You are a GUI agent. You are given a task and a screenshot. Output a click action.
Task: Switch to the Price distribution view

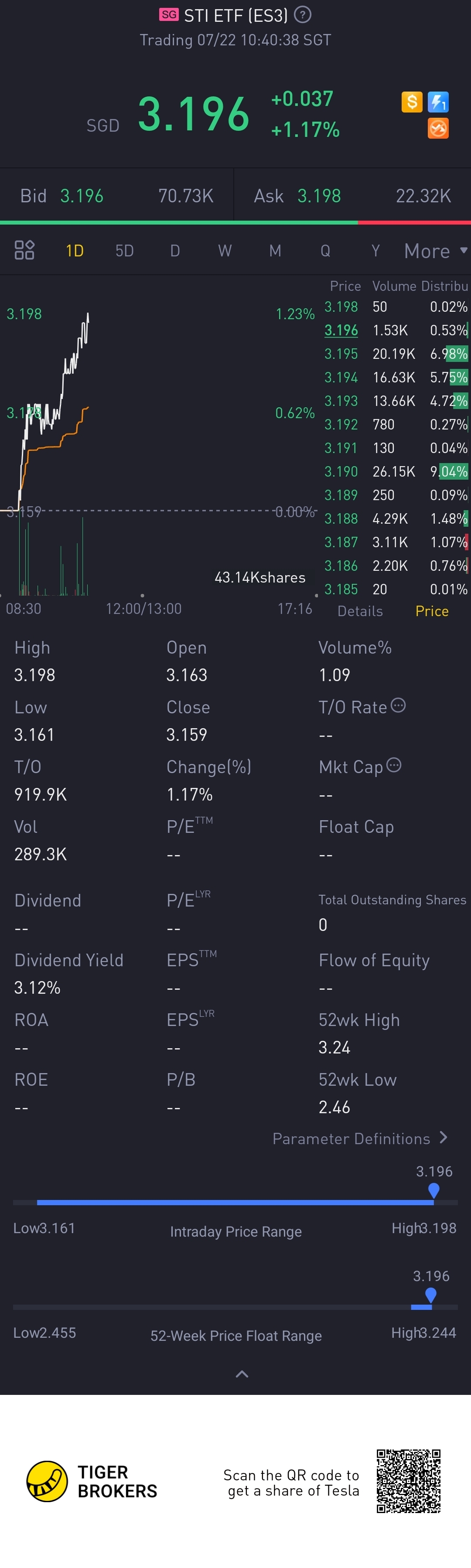tap(431, 611)
